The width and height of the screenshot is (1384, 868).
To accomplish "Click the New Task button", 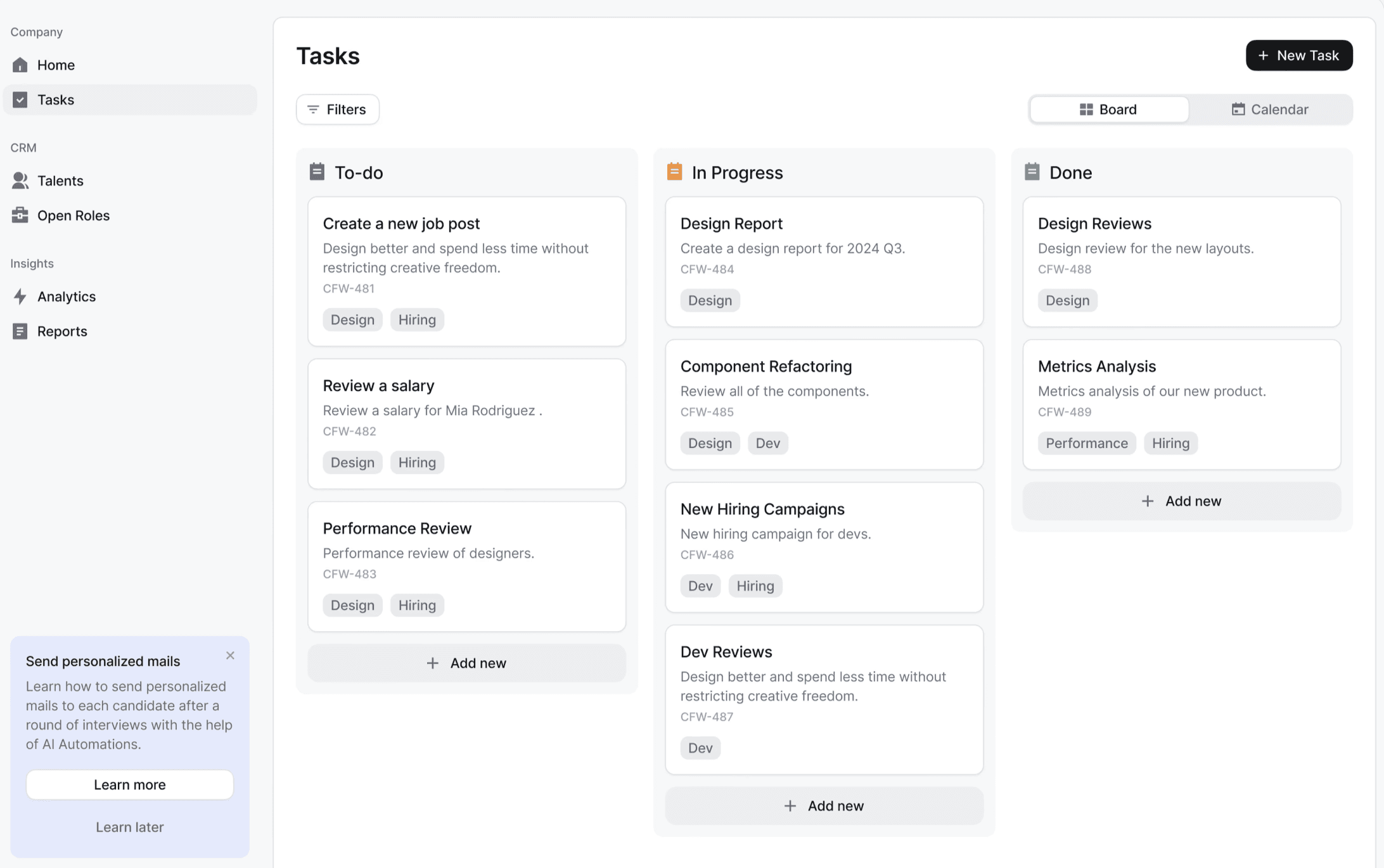I will tap(1298, 56).
